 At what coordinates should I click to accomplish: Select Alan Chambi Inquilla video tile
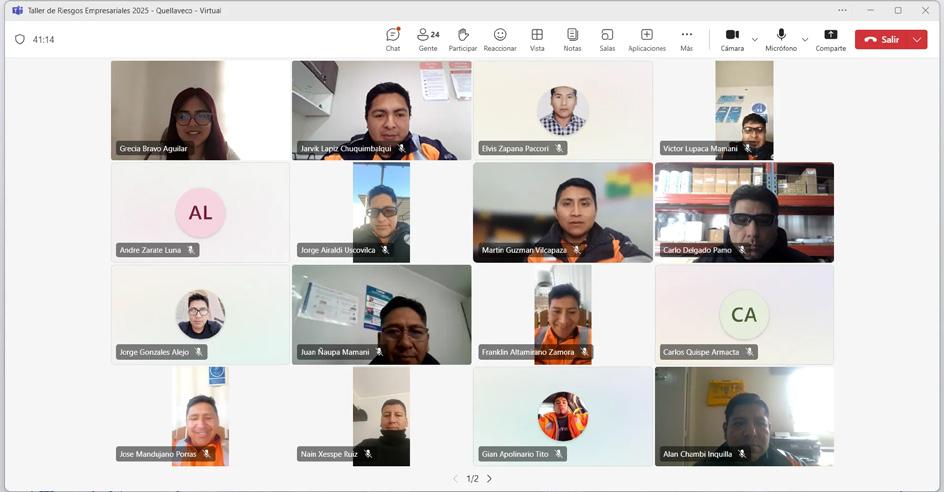[x=744, y=417]
